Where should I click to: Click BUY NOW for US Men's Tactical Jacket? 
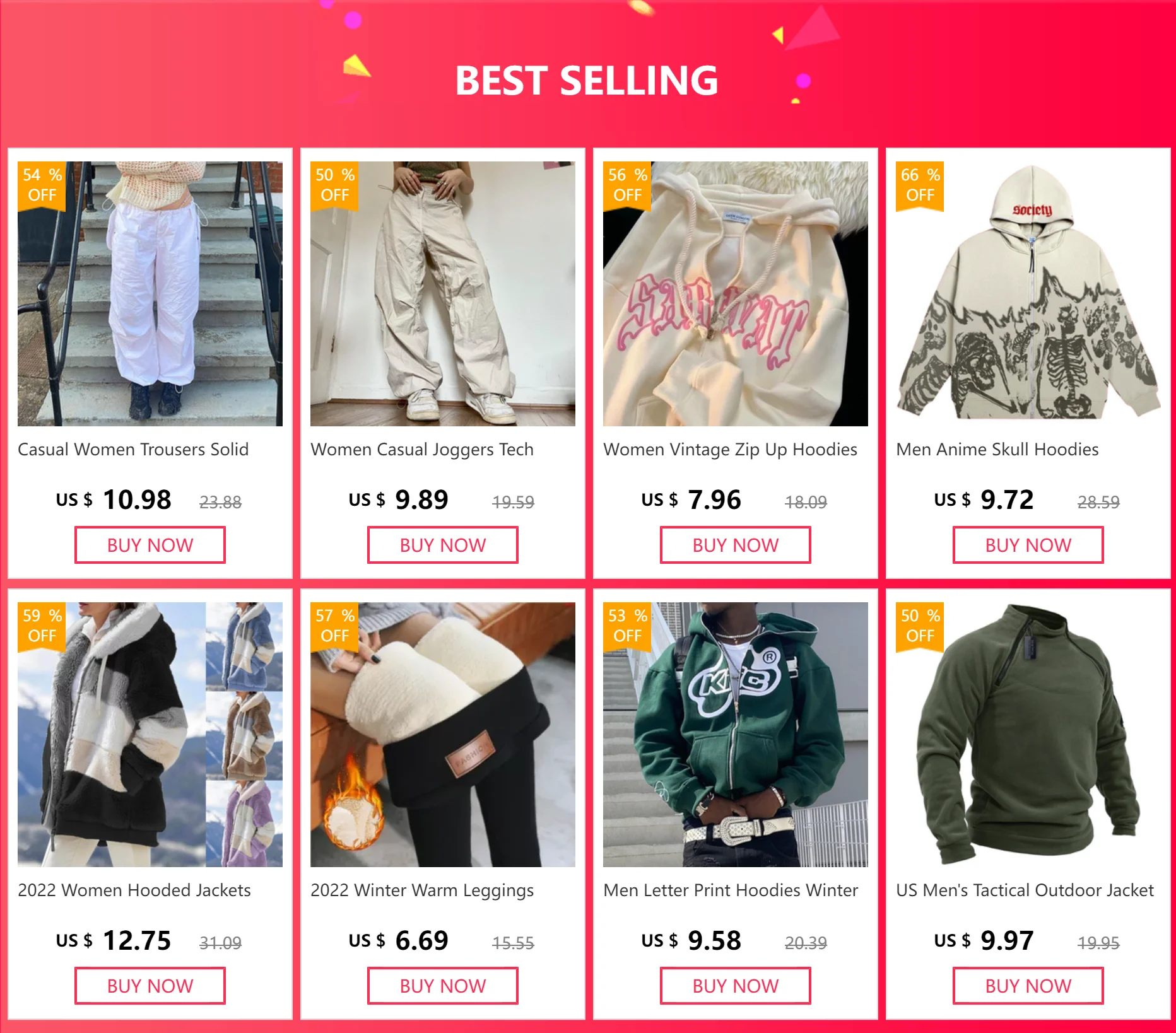[x=1028, y=986]
